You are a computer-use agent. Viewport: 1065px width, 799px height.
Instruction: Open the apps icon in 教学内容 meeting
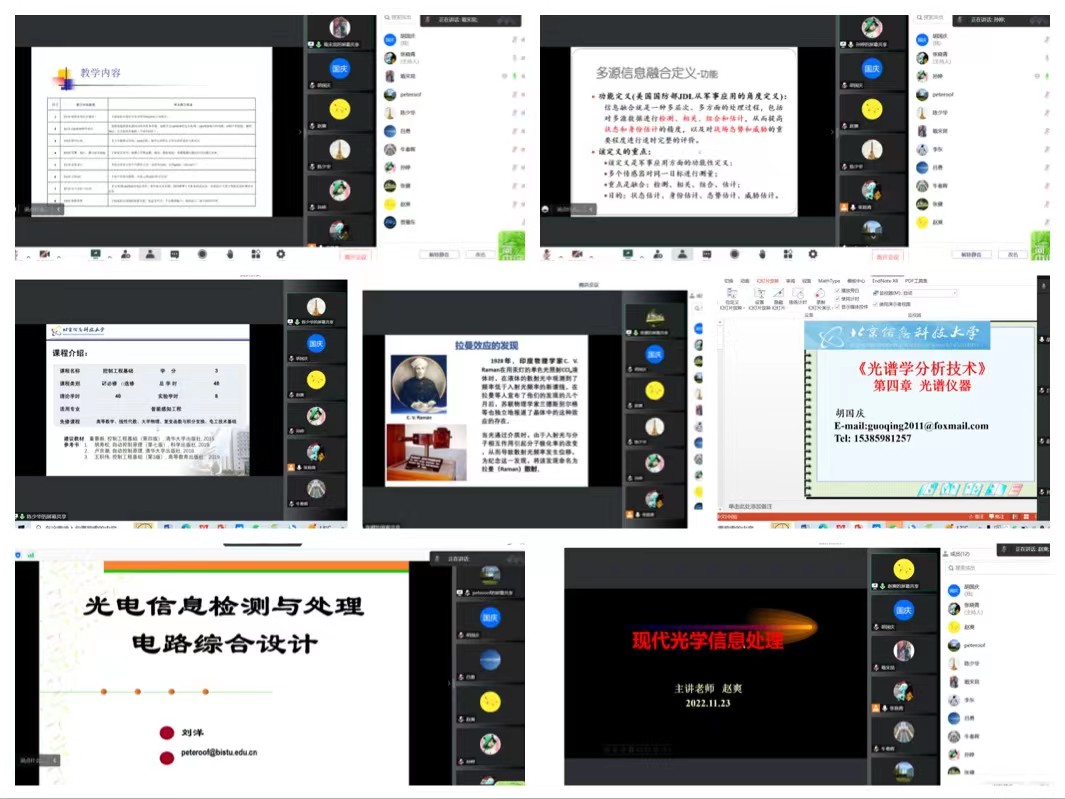click(x=255, y=254)
